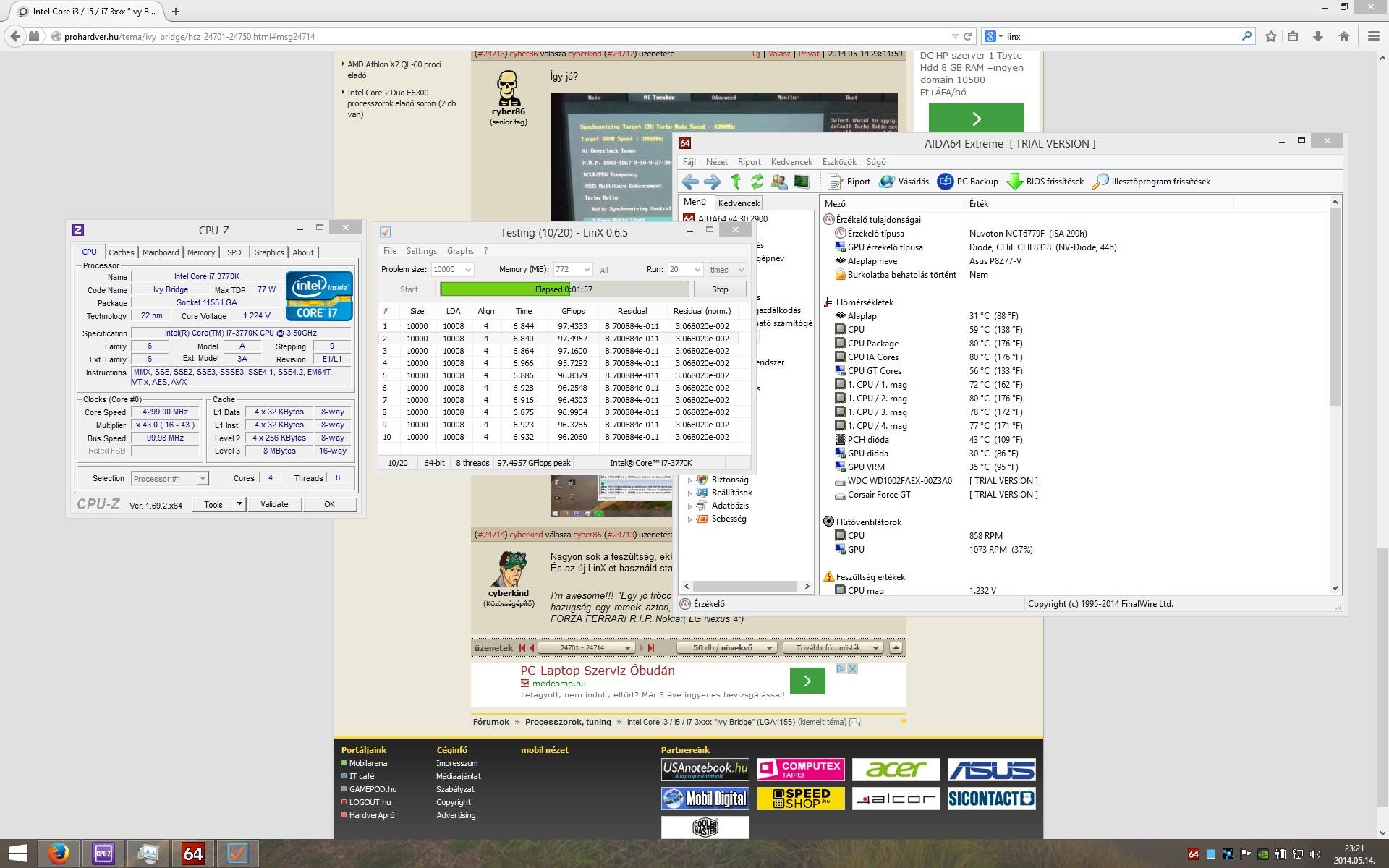Click Illesztőprogram frissítések magnifier icon
Viewport: 1389px width, 868px height.
tap(1100, 182)
